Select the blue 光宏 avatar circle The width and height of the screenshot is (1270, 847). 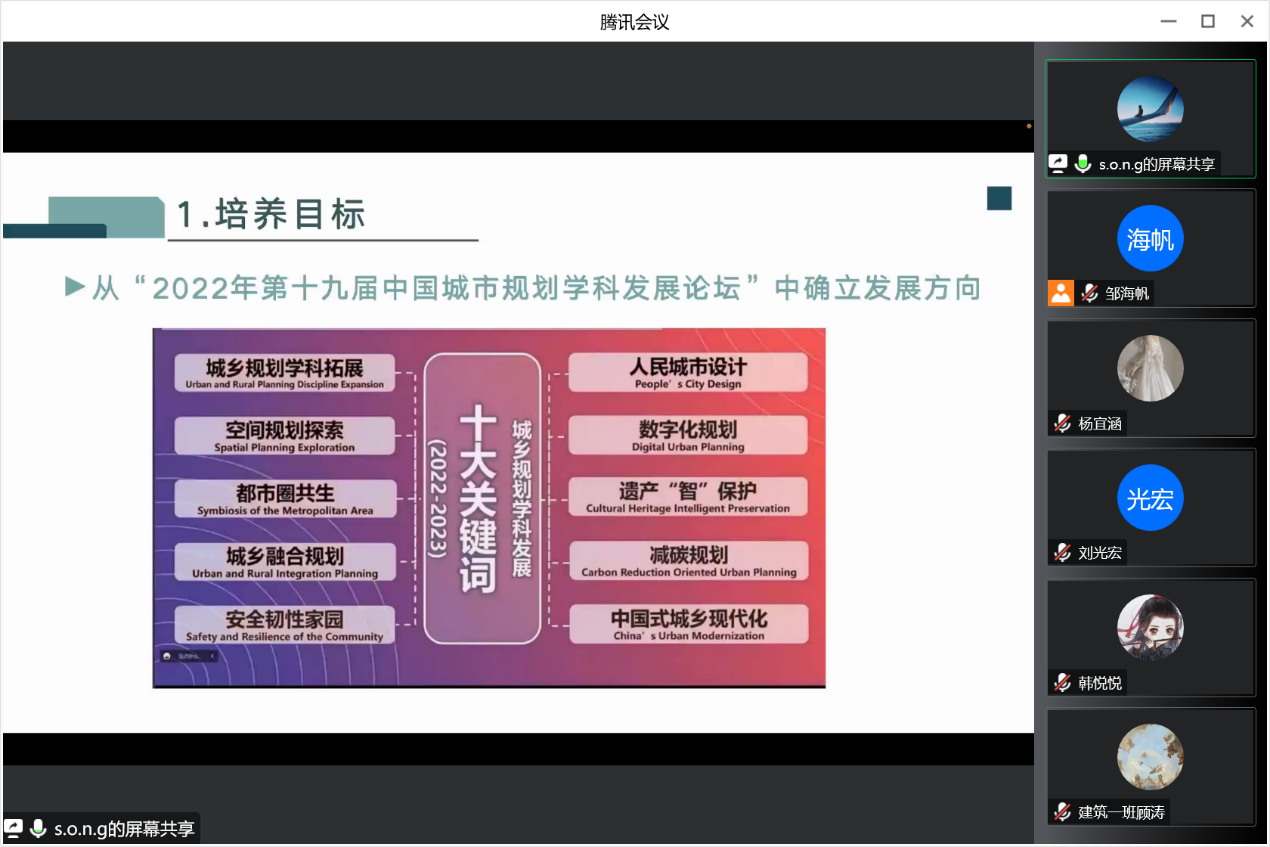click(x=1150, y=498)
